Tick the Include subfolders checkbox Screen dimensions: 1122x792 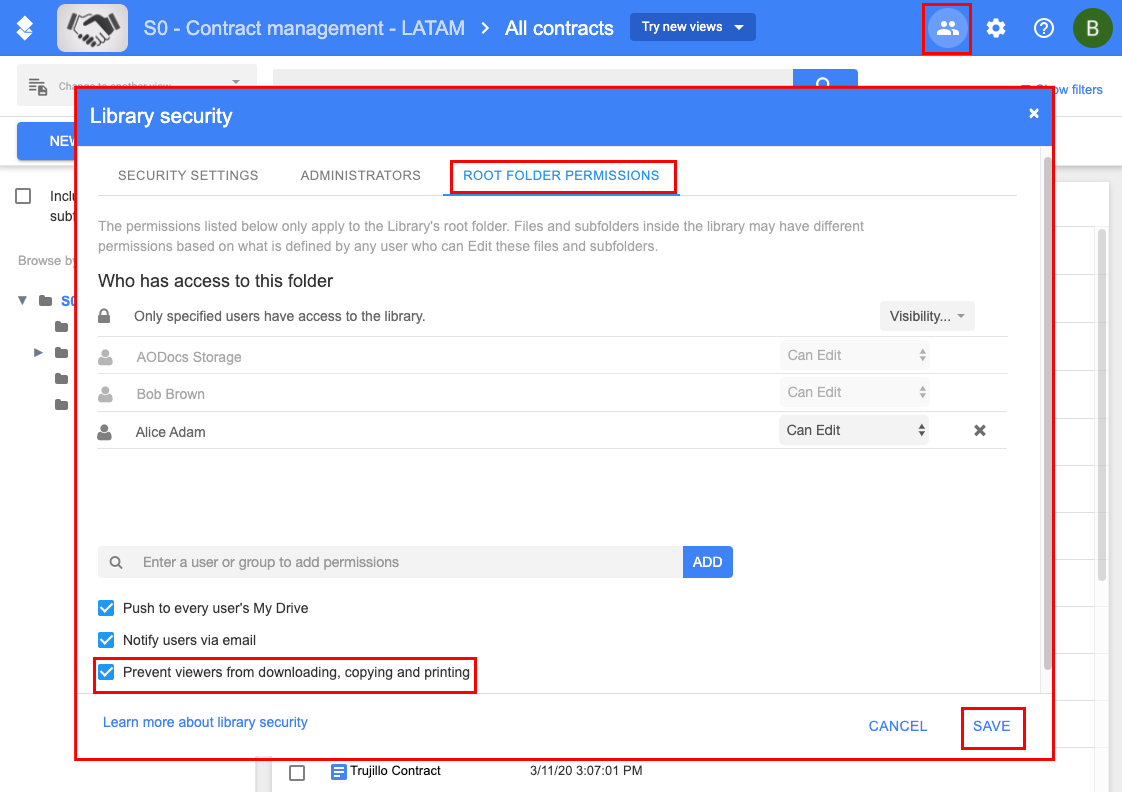pos(24,196)
